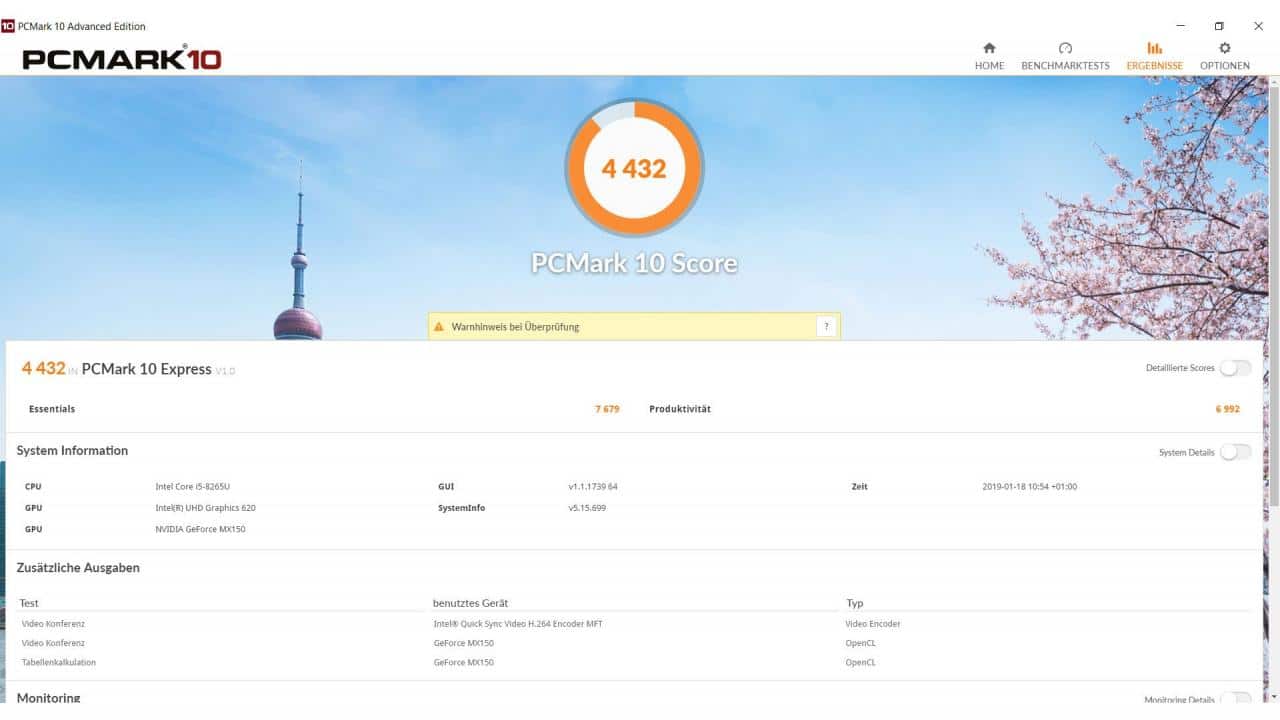1280x720 pixels.
Task: Expand the Zusätzliche Ausgaben section
Action: [79, 567]
